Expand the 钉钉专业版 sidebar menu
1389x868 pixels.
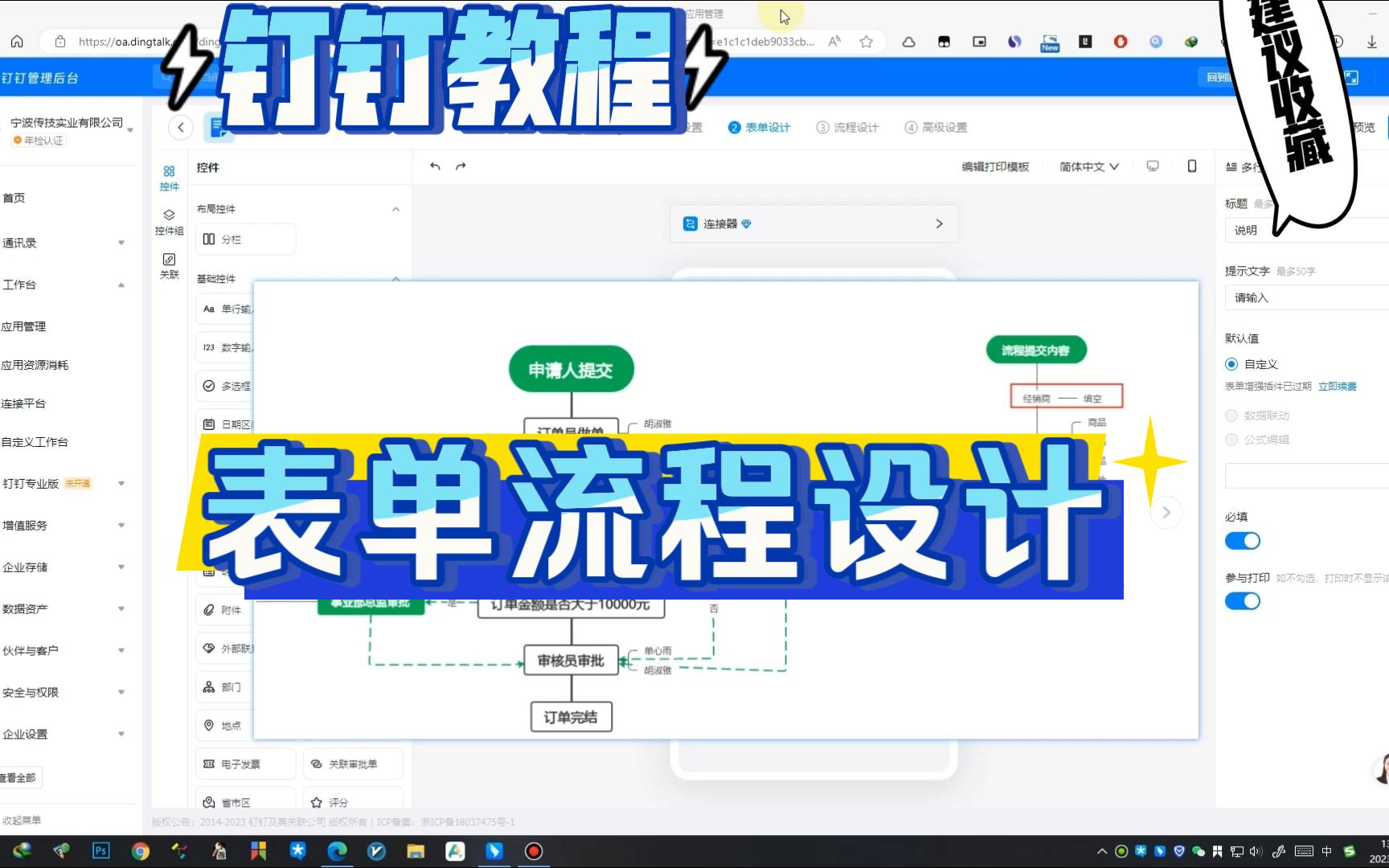[121, 484]
